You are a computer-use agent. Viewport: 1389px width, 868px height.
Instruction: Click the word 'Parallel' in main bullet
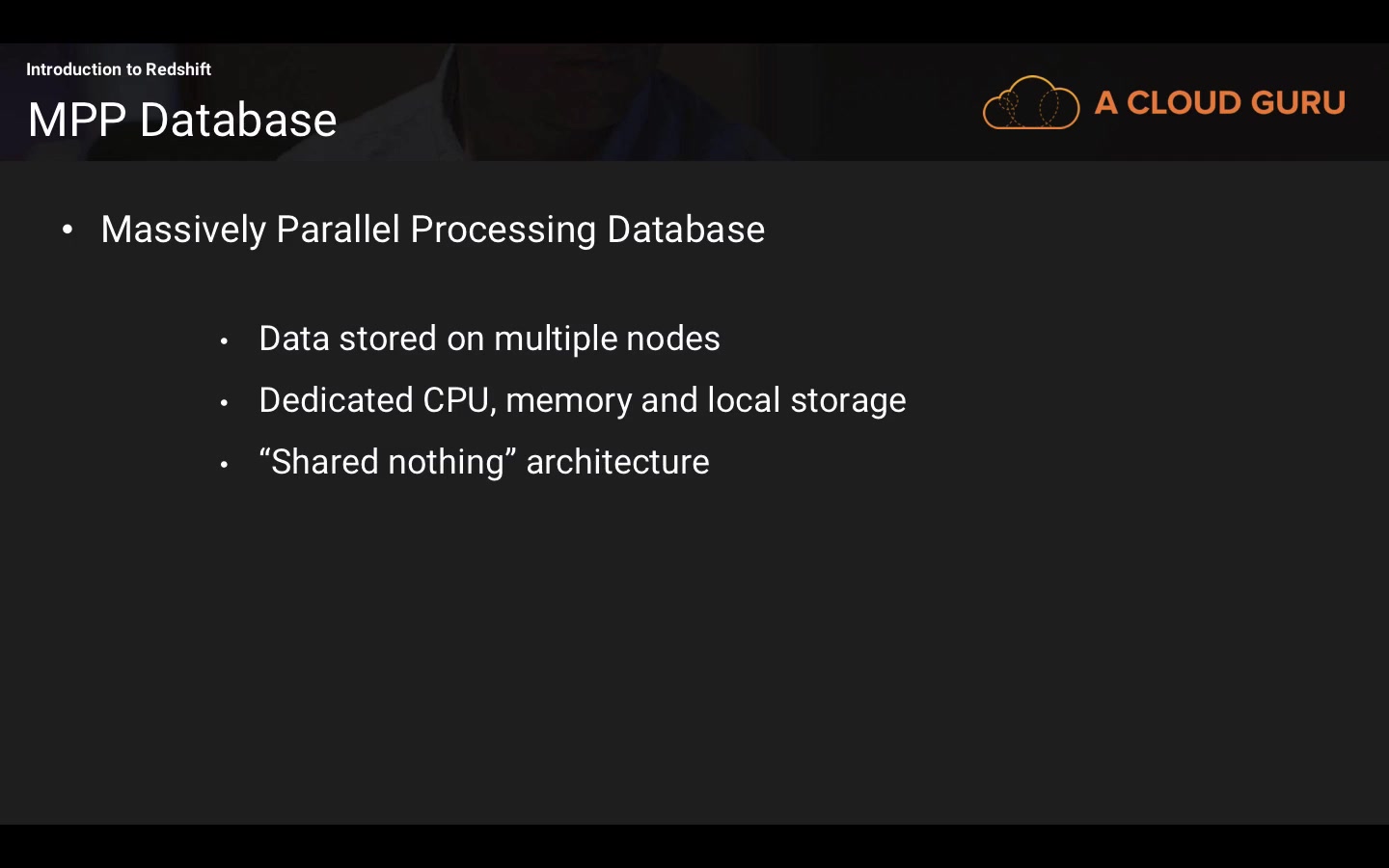[338, 230]
